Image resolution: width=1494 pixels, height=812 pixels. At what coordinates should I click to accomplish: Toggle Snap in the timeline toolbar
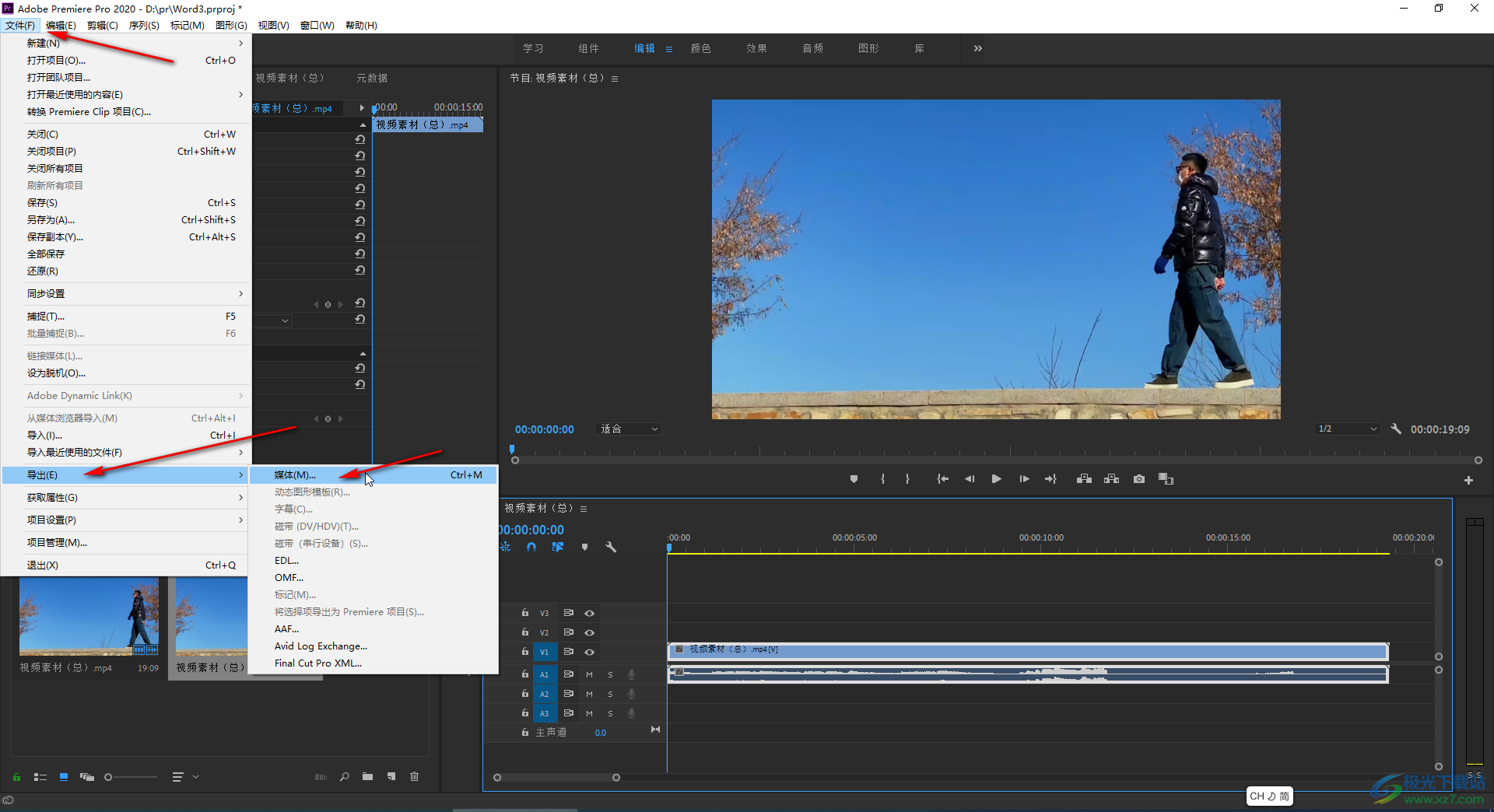point(532,547)
